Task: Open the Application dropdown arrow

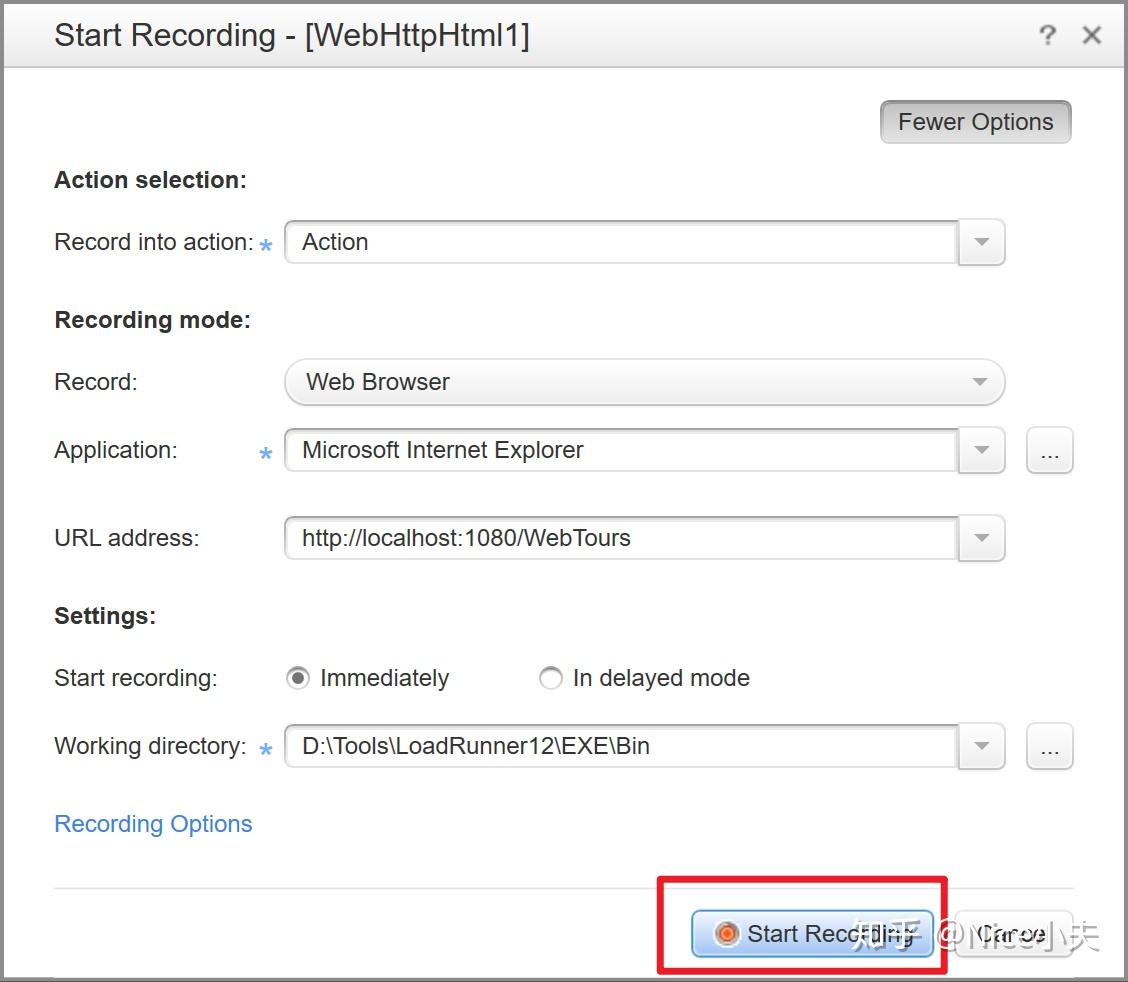Action: pos(981,451)
